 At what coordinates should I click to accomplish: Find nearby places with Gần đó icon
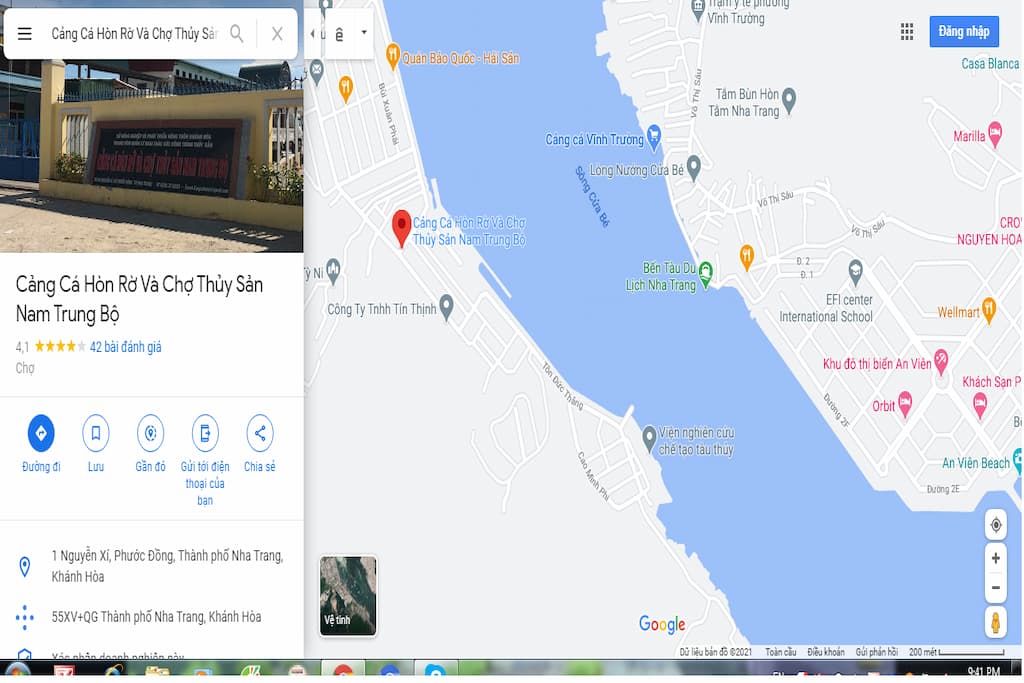(150, 433)
